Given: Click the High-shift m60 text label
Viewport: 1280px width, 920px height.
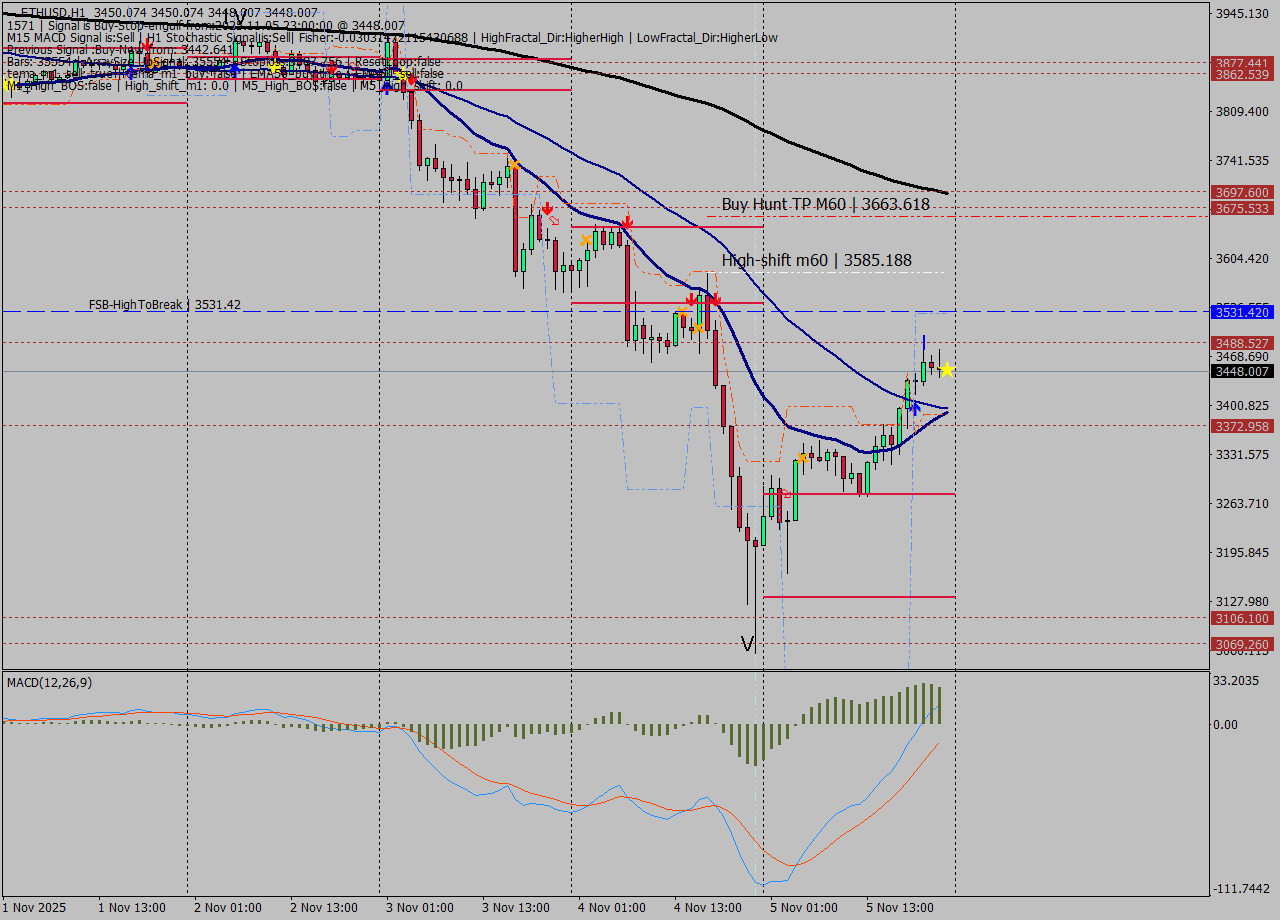Looking at the screenshot, I should point(816,260).
